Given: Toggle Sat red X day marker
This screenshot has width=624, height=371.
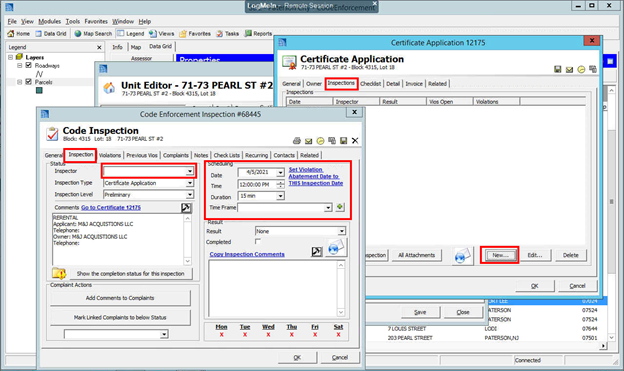Looking at the screenshot, I should point(338,335).
